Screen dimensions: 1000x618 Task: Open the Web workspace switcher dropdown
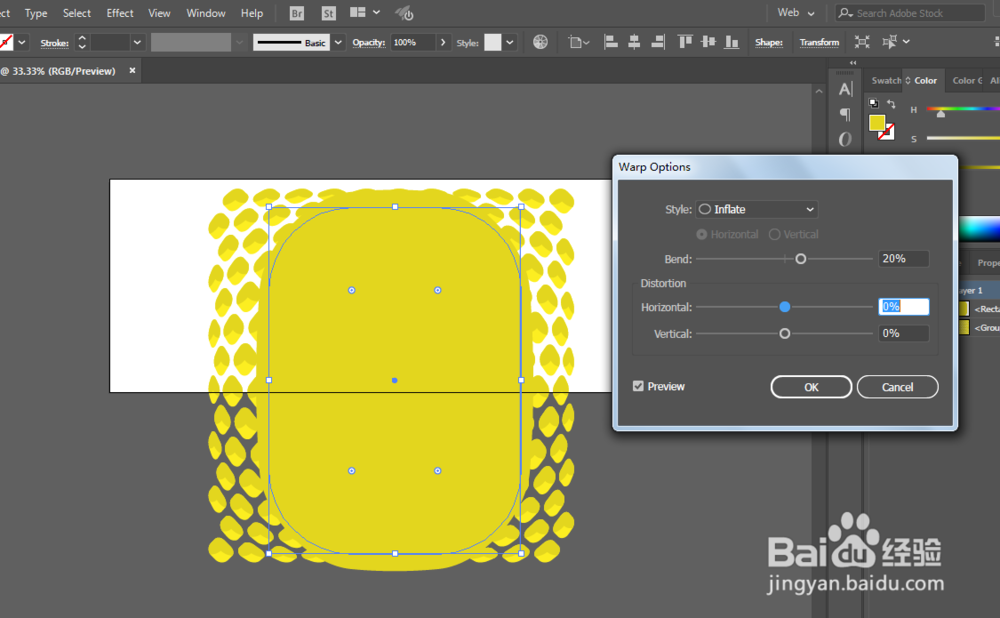click(796, 13)
